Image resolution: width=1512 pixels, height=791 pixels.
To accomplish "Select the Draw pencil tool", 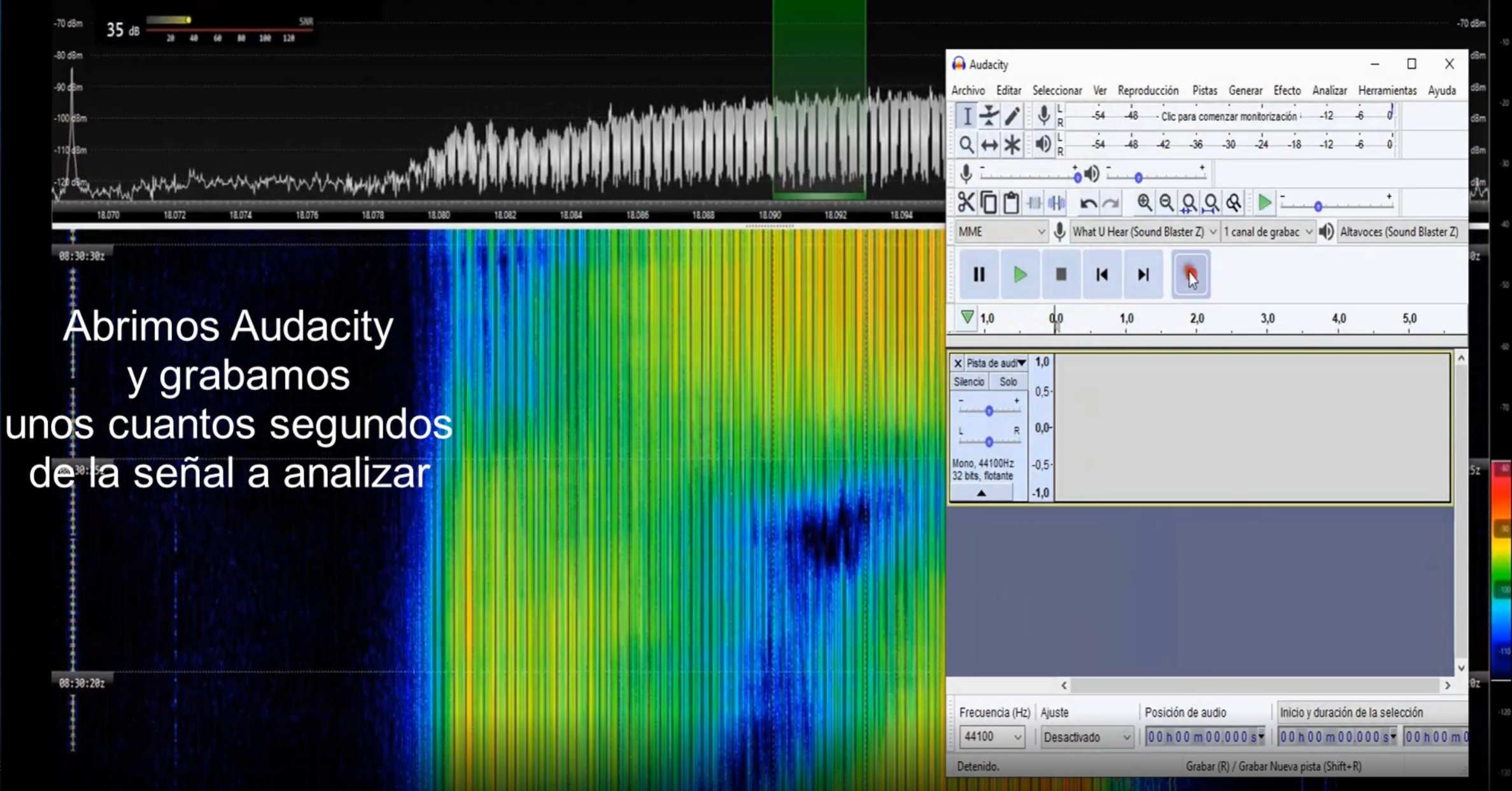I will [x=1012, y=116].
